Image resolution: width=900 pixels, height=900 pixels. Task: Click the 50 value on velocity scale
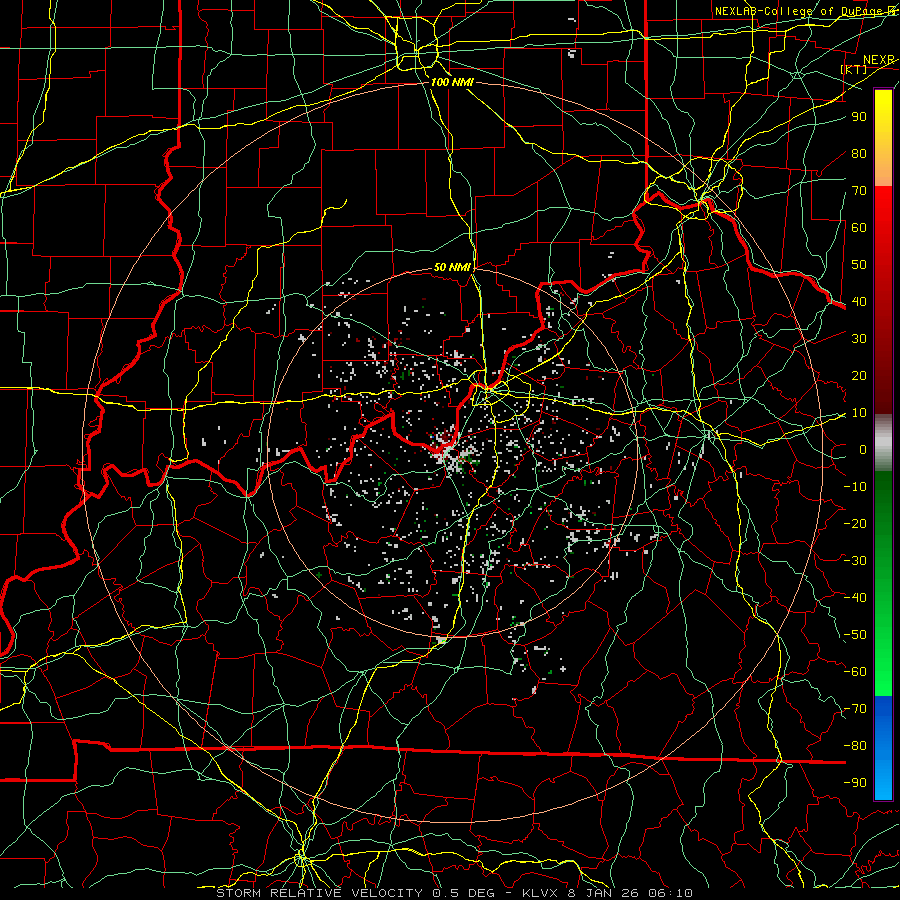point(859,265)
